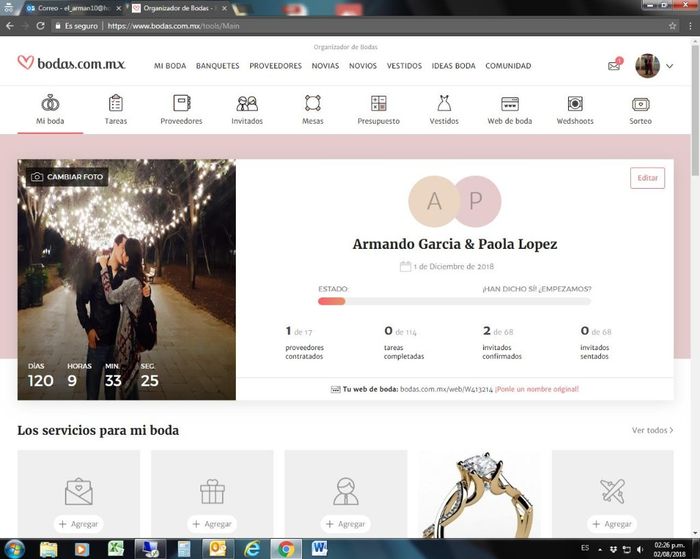Click the engagement ring service thumbnail
This screenshot has height=559, width=700.
[479, 493]
